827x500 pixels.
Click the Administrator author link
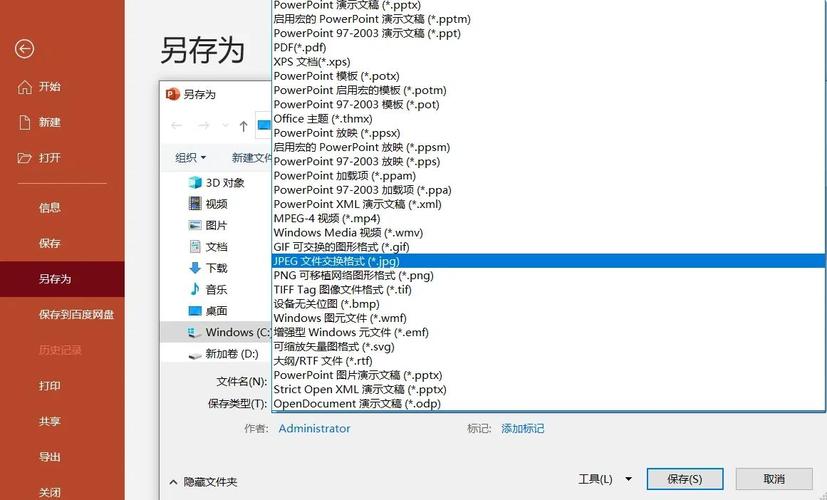point(314,428)
